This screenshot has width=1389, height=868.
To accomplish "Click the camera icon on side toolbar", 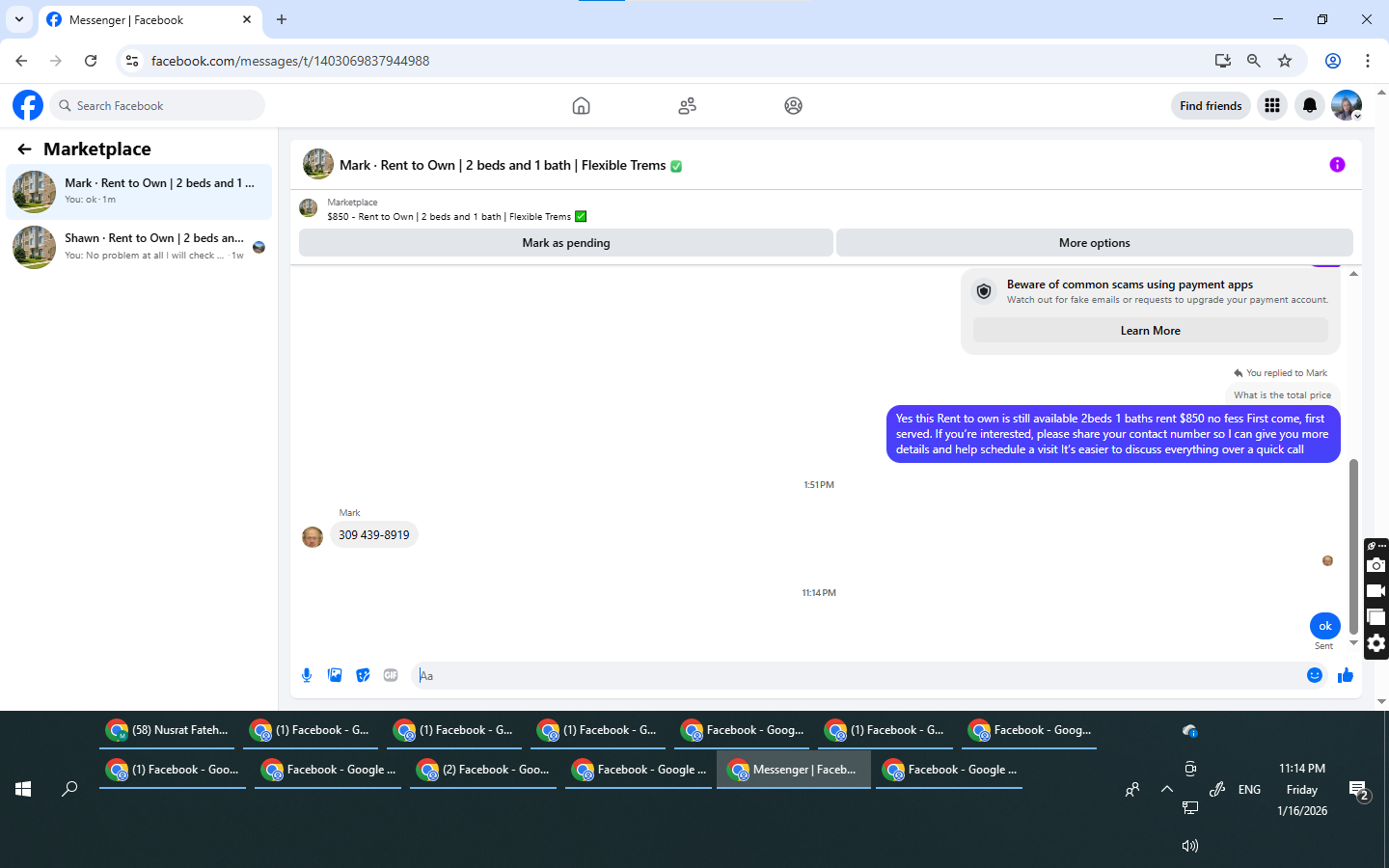I will point(1376,565).
